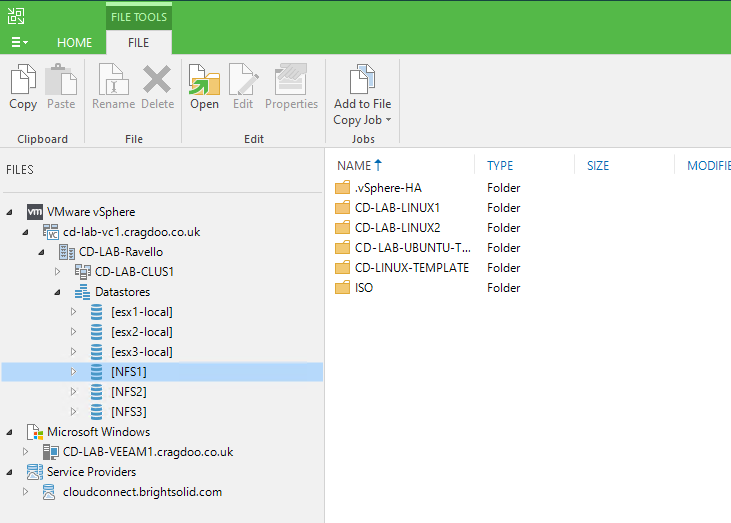Click the Properties icon
This screenshot has width=731, height=523.
[x=291, y=79]
